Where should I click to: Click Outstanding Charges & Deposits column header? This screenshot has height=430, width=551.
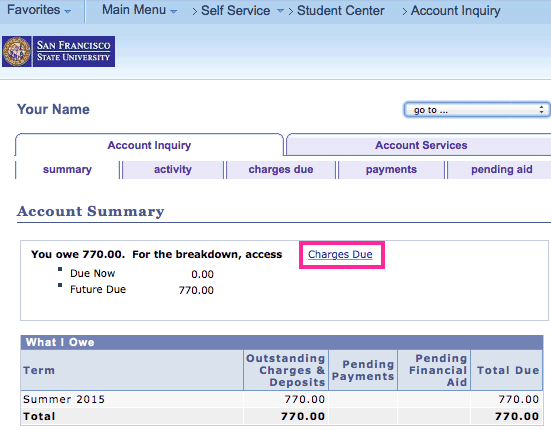pos(286,370)
